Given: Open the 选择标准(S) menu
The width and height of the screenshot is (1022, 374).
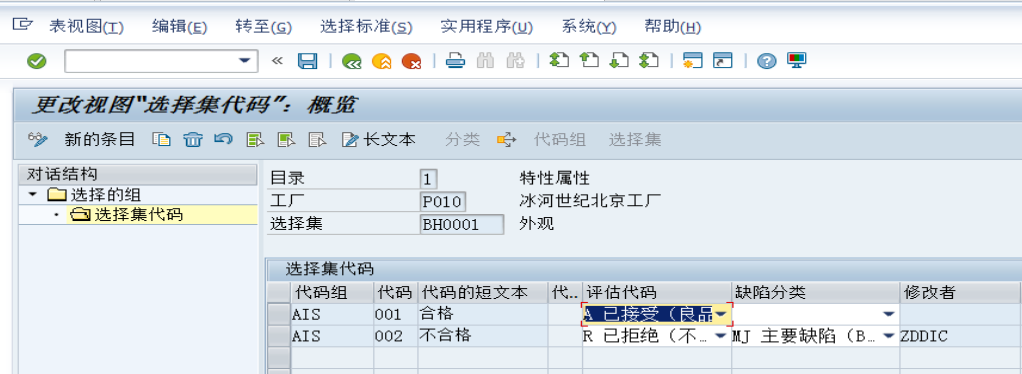Looking at the screenshot, I should click(366, 27).
